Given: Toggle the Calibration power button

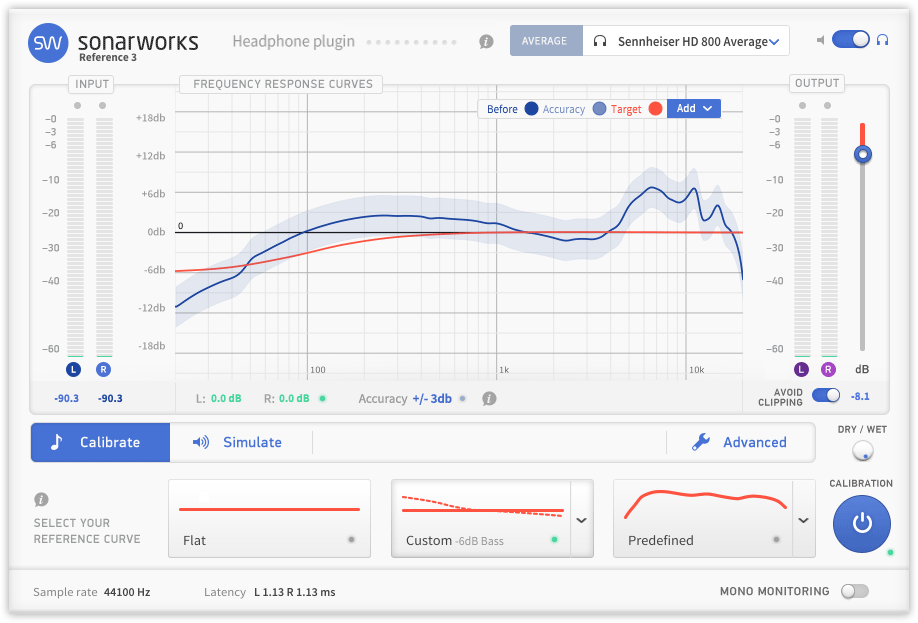Looking at the screenshot, I should 862,523.
